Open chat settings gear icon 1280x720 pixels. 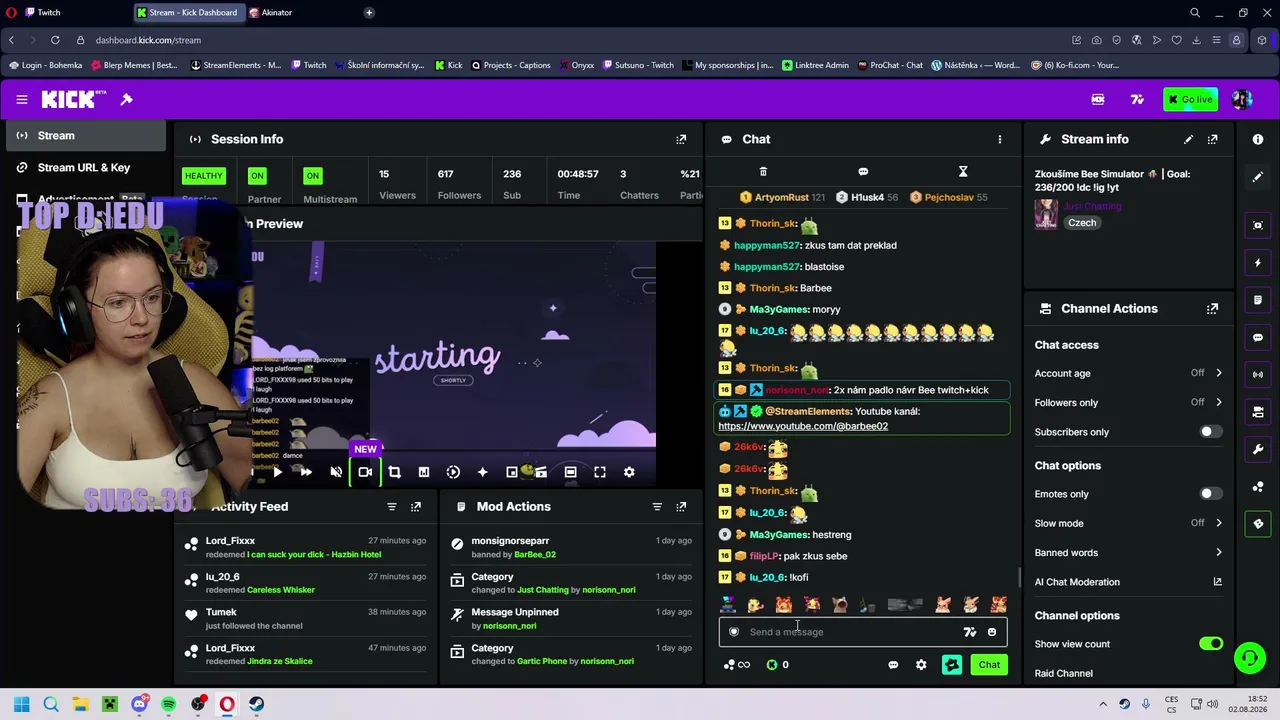921,665
